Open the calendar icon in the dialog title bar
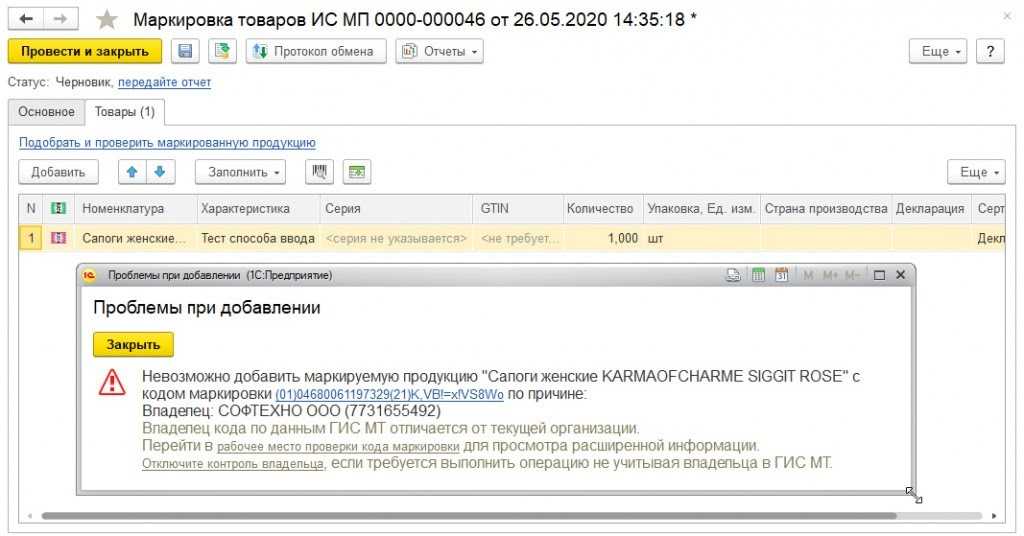This screenshot has height=536, width=1024. 782,275
